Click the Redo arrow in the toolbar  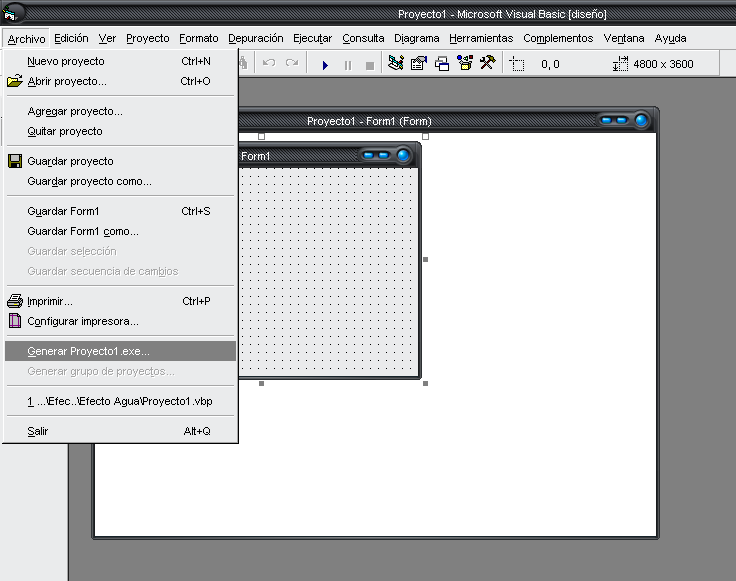(291, 63)
